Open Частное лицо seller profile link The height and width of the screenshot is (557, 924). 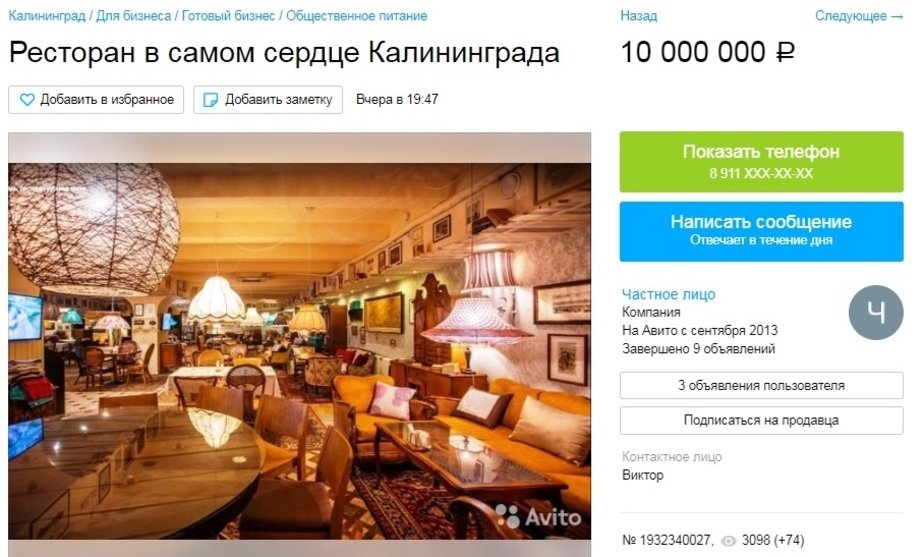tap(669, 294)
